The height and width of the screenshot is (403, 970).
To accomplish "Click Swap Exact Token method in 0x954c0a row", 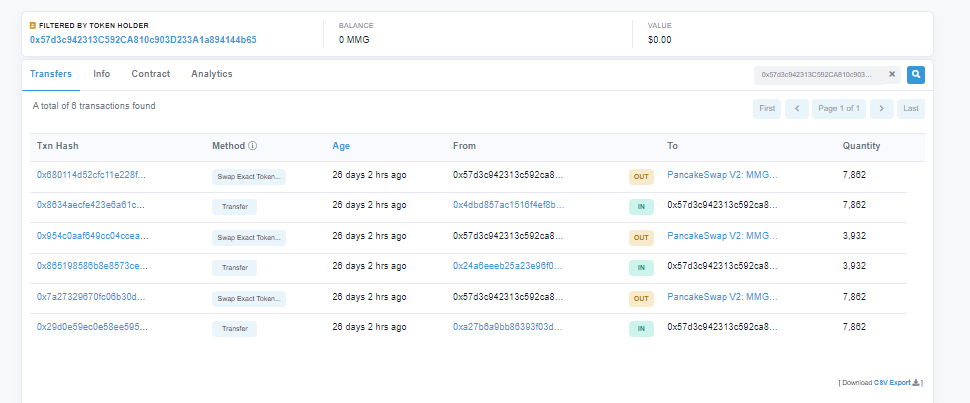I will coord(249,238).
